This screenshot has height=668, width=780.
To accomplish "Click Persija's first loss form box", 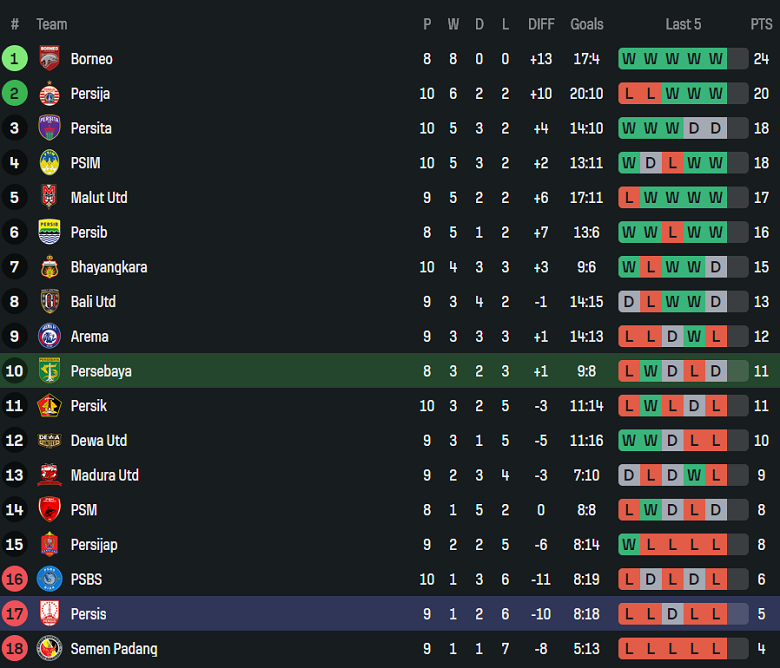I will 629,94.
